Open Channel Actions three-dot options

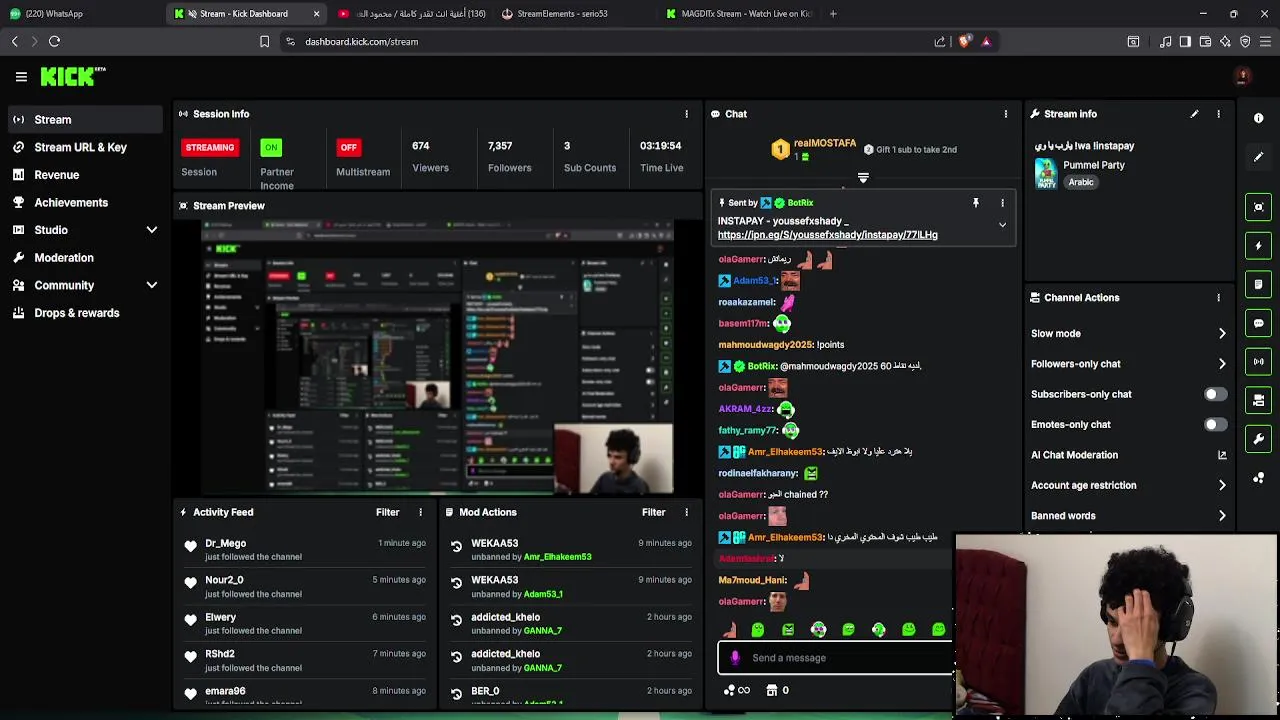[1218, 298]
